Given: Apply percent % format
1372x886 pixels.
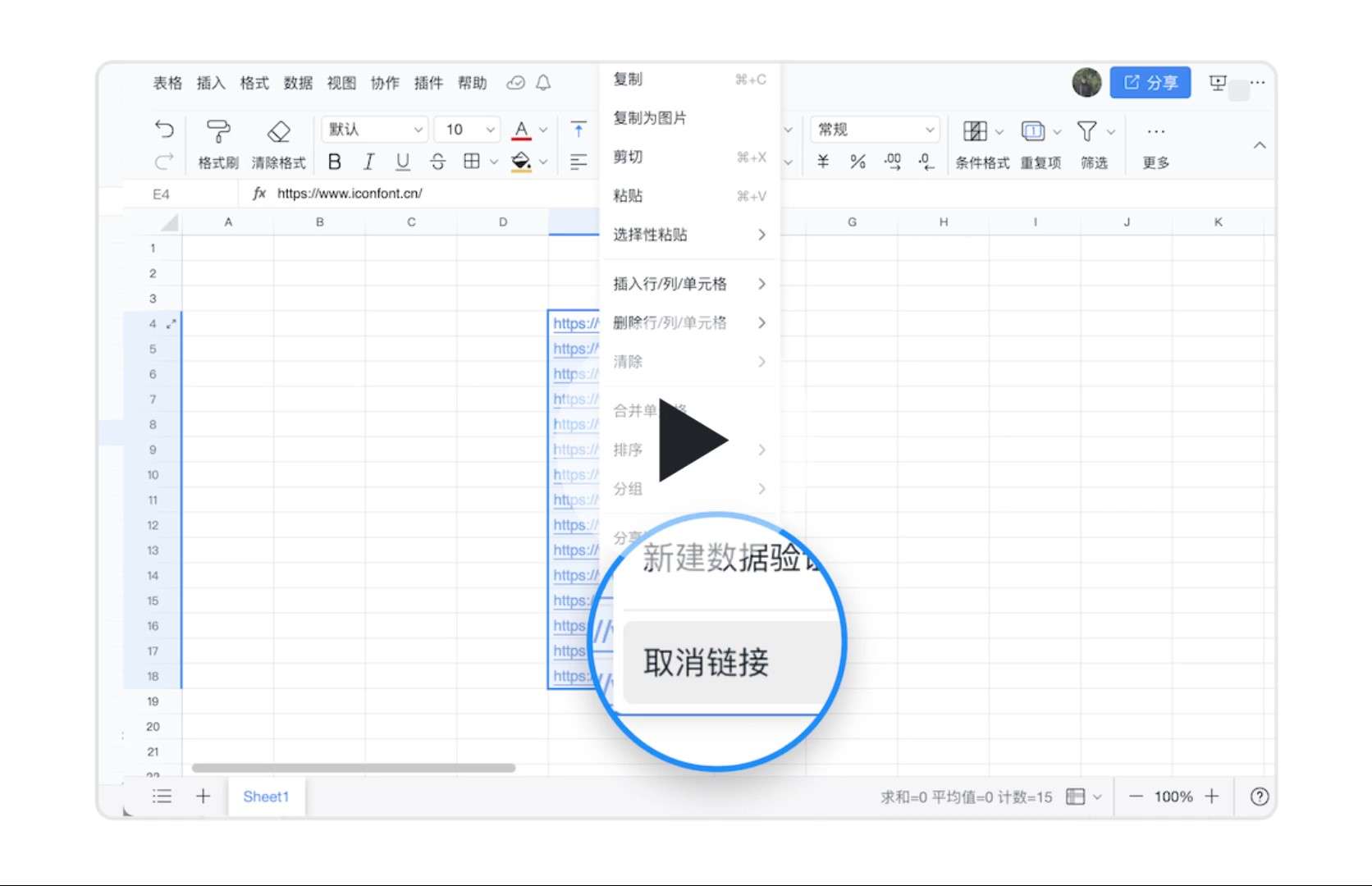Looking at the screenshot, I should pyautogui.click(x=857, y=162).
